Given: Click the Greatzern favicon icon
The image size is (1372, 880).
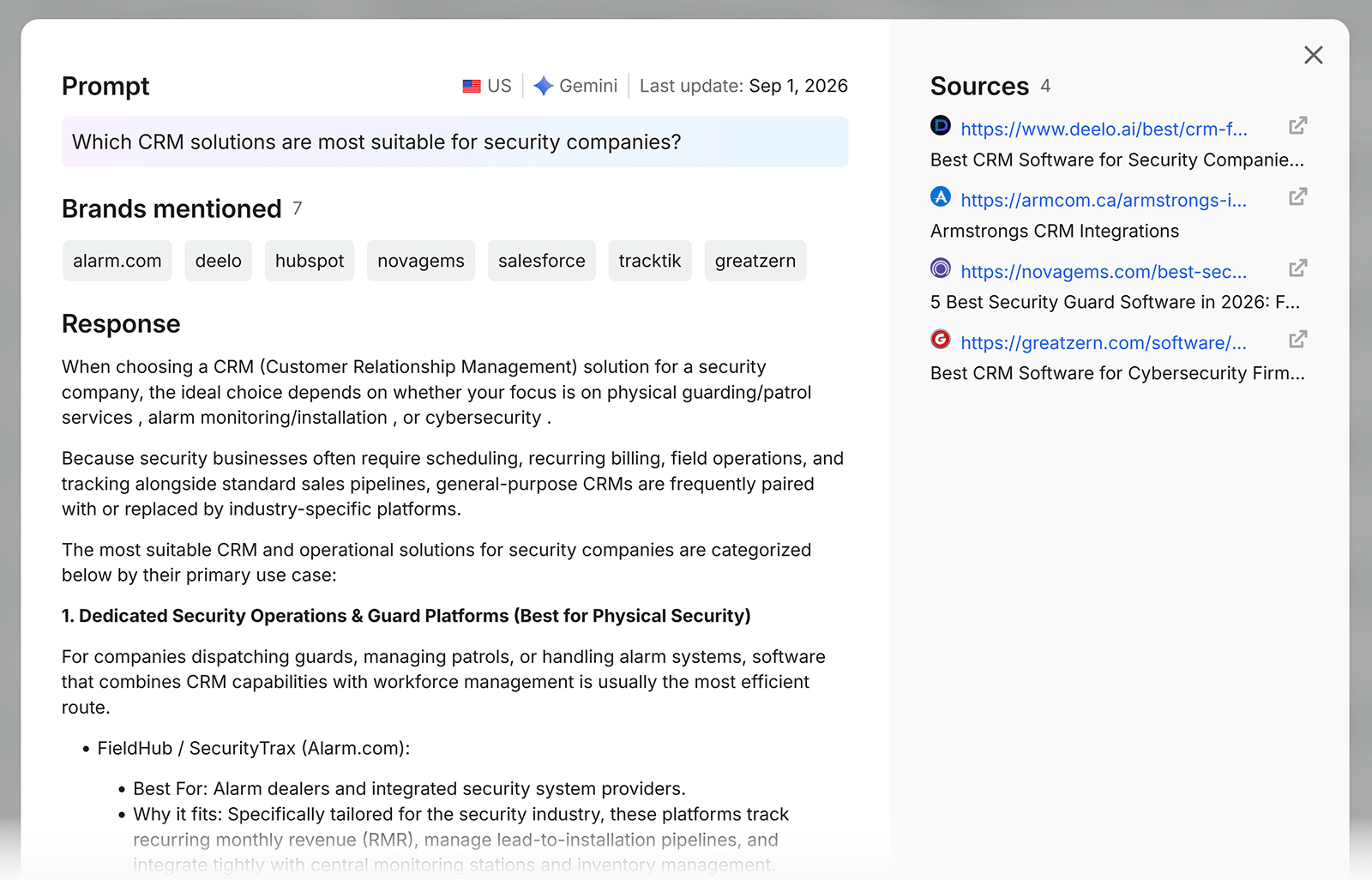Looking at the screenshot, I should click(941, 340).
